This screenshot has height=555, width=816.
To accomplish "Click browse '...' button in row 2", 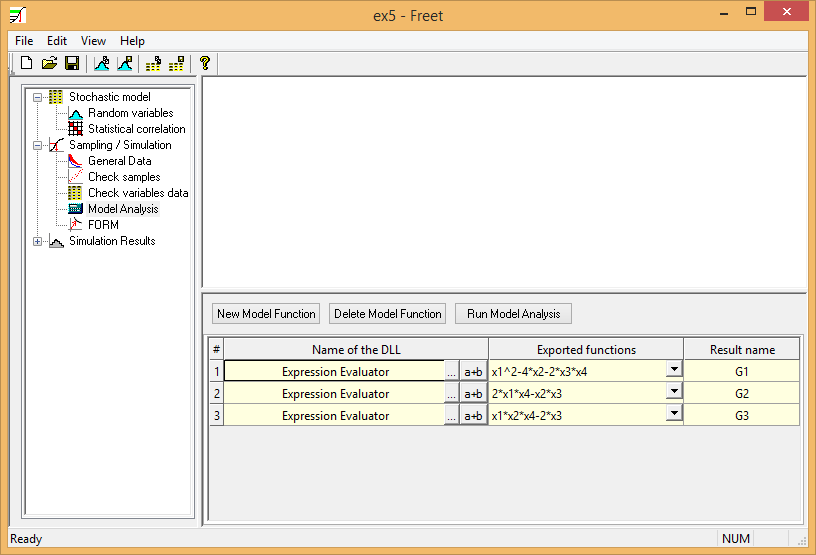I will (x=451, y=394).
